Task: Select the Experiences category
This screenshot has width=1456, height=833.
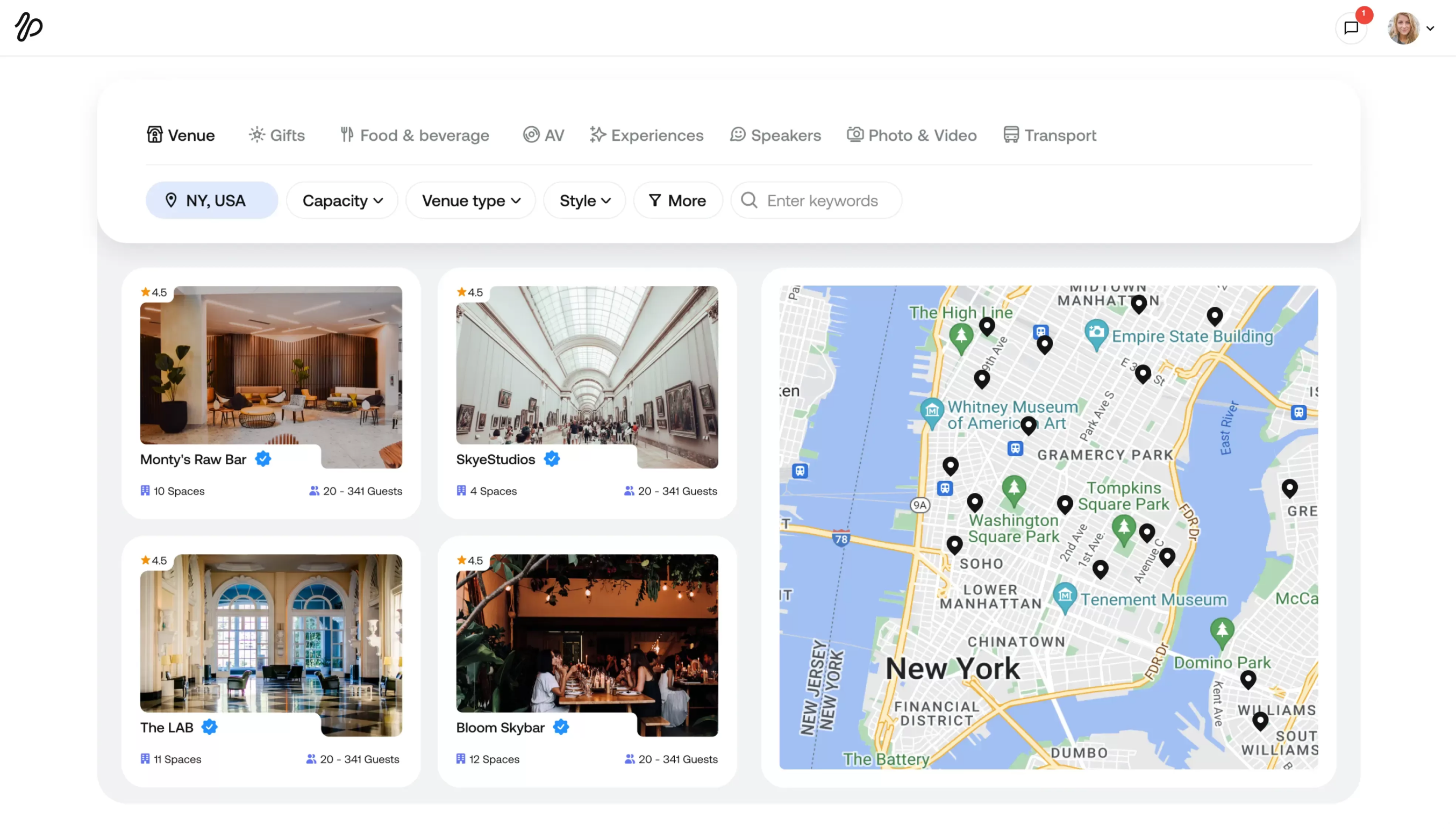Action: 646,135
